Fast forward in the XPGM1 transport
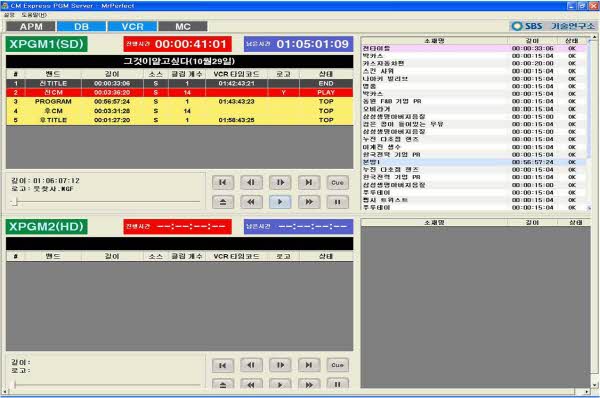600x398 pixels. (309, 202)
